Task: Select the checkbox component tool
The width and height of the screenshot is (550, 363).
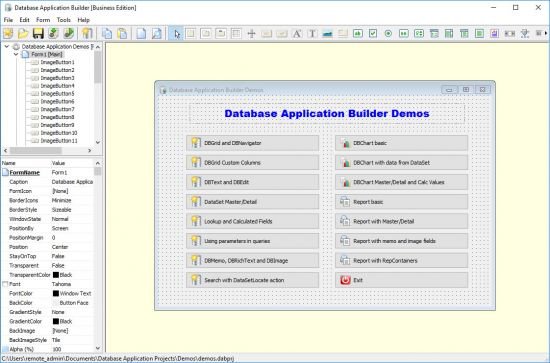Action: (373, 34)
